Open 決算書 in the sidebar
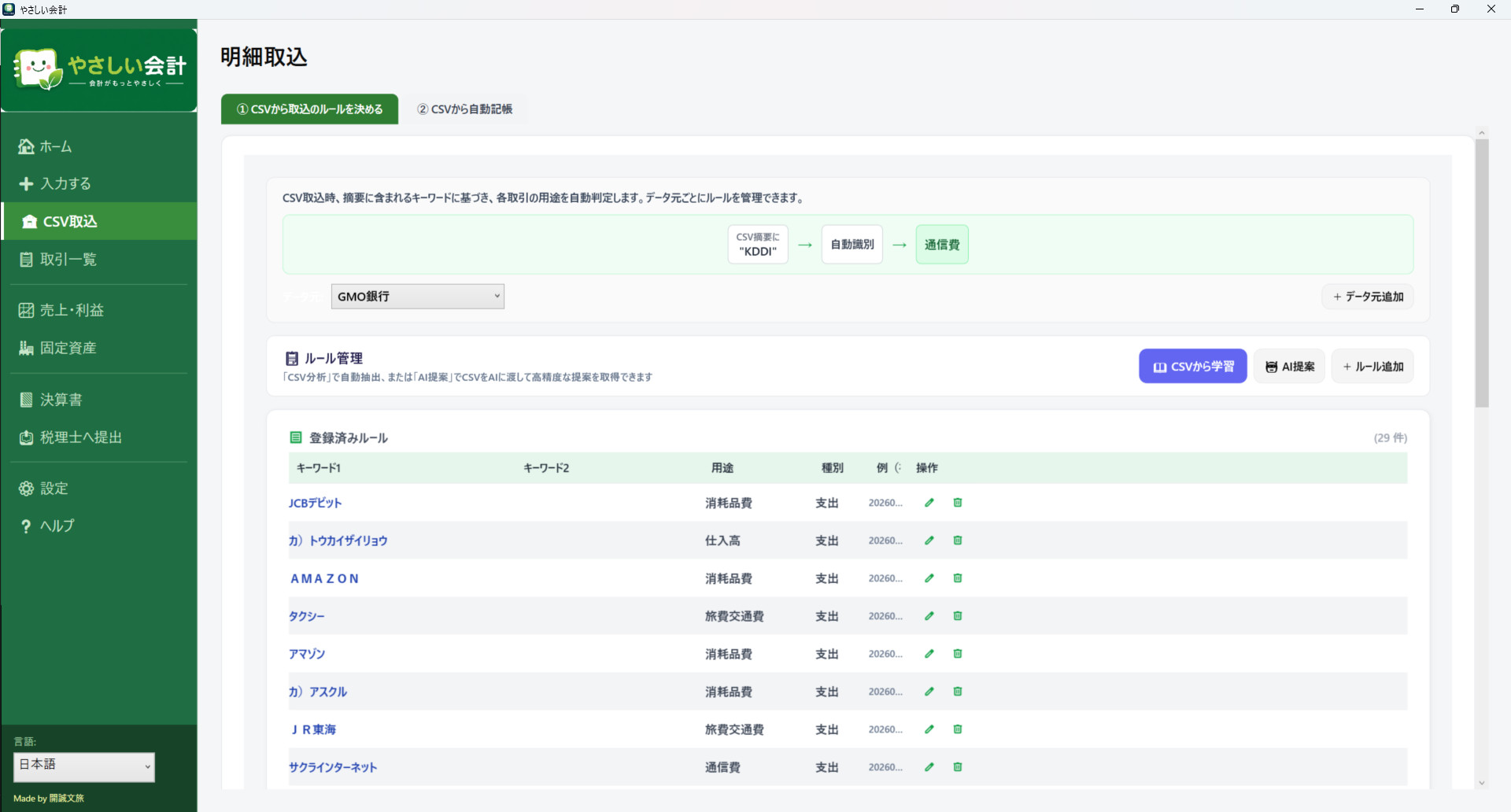This screenshot has height=812, width=1511. pos(99,400)
